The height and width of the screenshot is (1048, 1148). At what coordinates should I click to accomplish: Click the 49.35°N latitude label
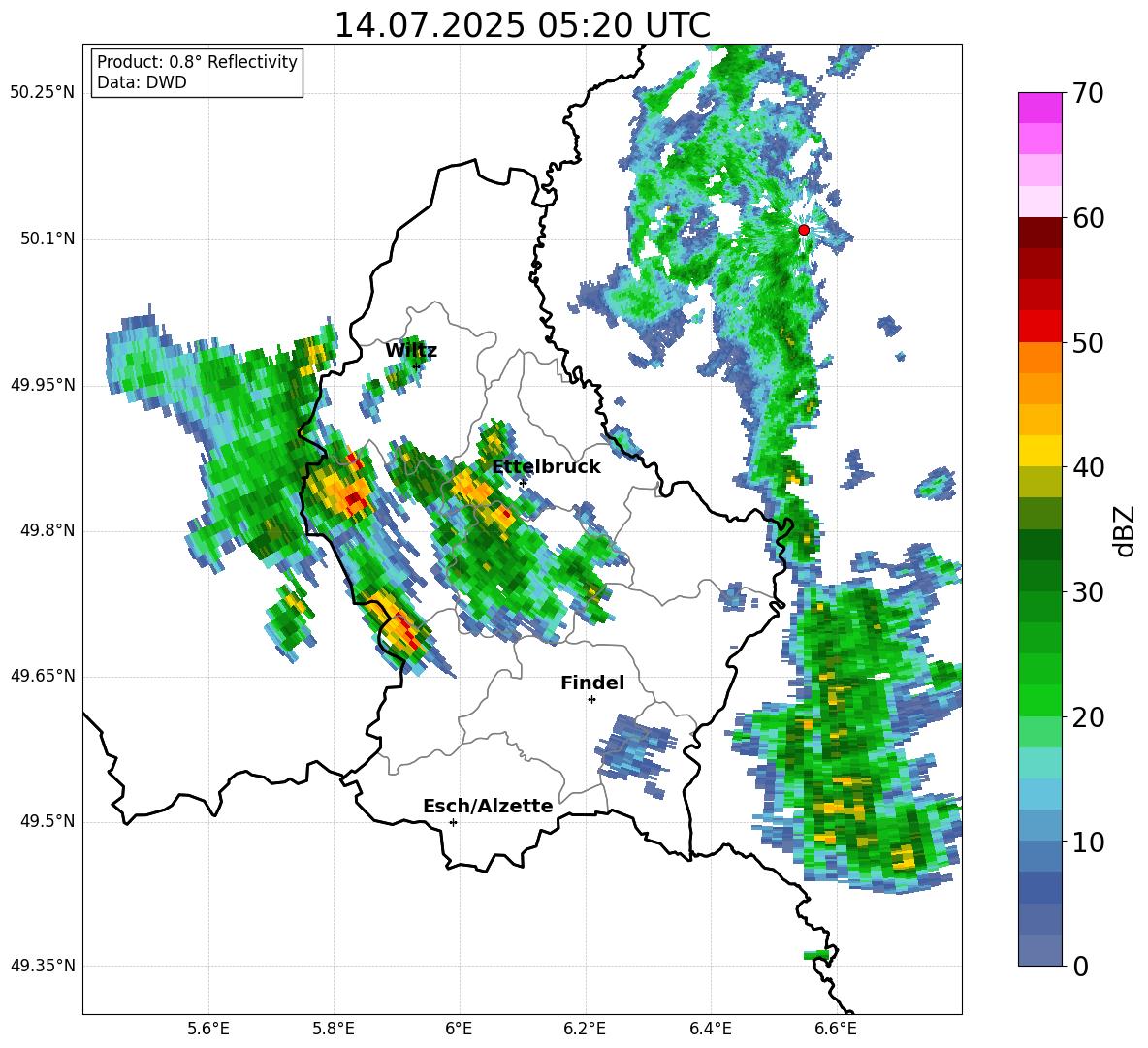tap(43, 966)
